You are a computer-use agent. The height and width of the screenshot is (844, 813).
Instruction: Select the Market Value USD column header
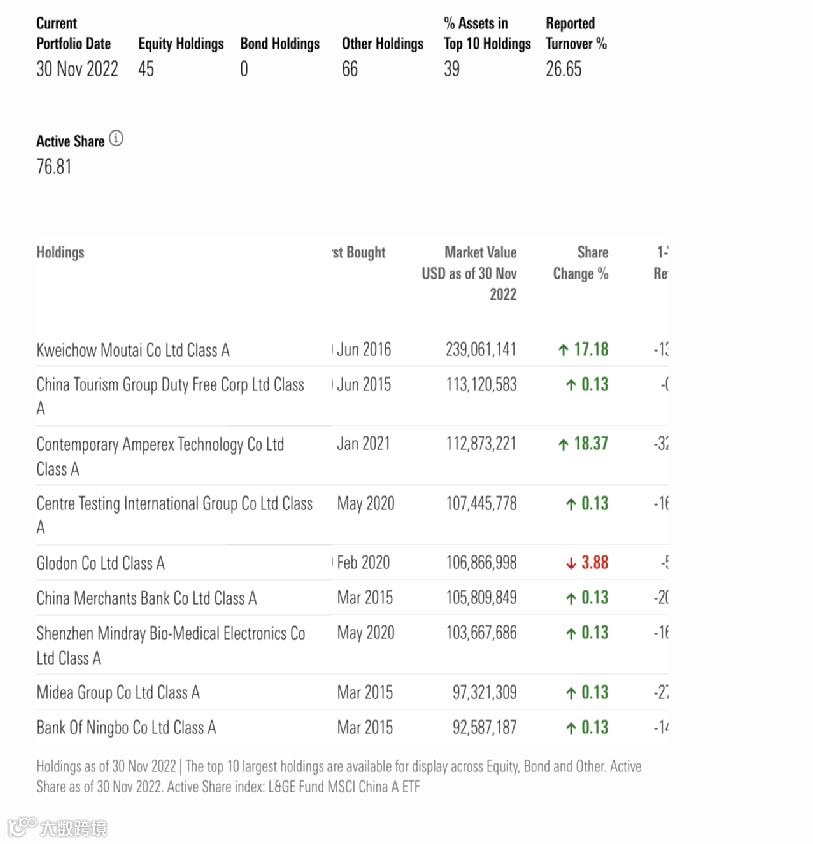(x=469, y=273)
